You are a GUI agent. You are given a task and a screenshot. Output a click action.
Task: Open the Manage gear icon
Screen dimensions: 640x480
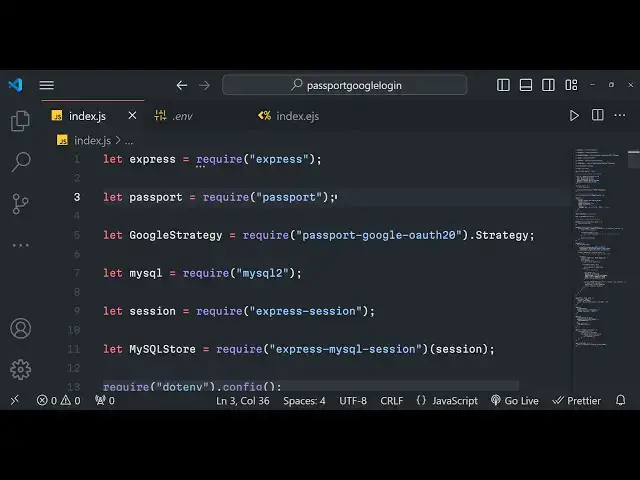(x=20, y=370)
